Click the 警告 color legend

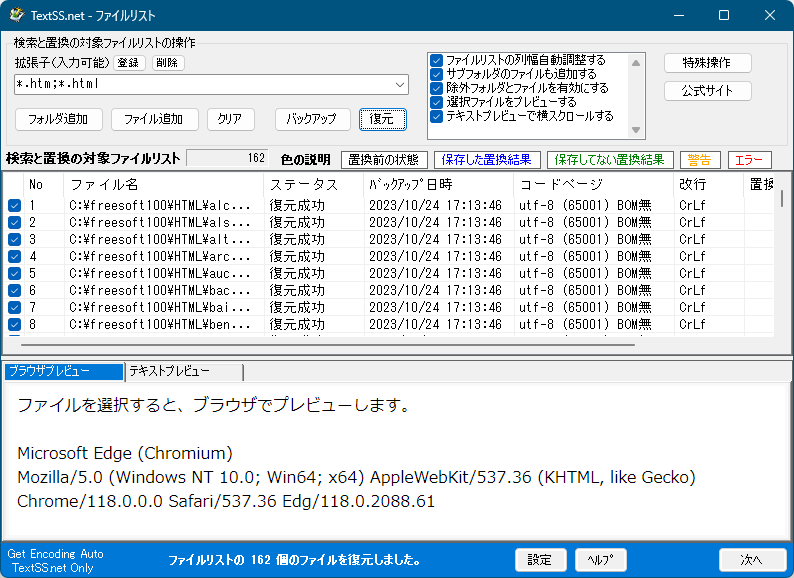pyautogui.click(x=700, y=160)
